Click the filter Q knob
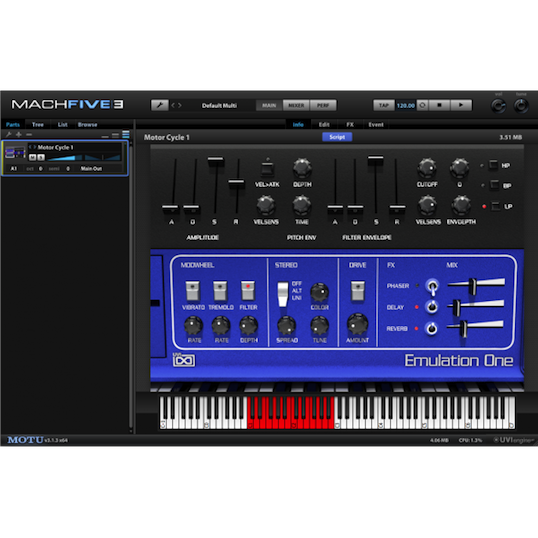This screenshot has width=538, height=538. coord(459,168)
